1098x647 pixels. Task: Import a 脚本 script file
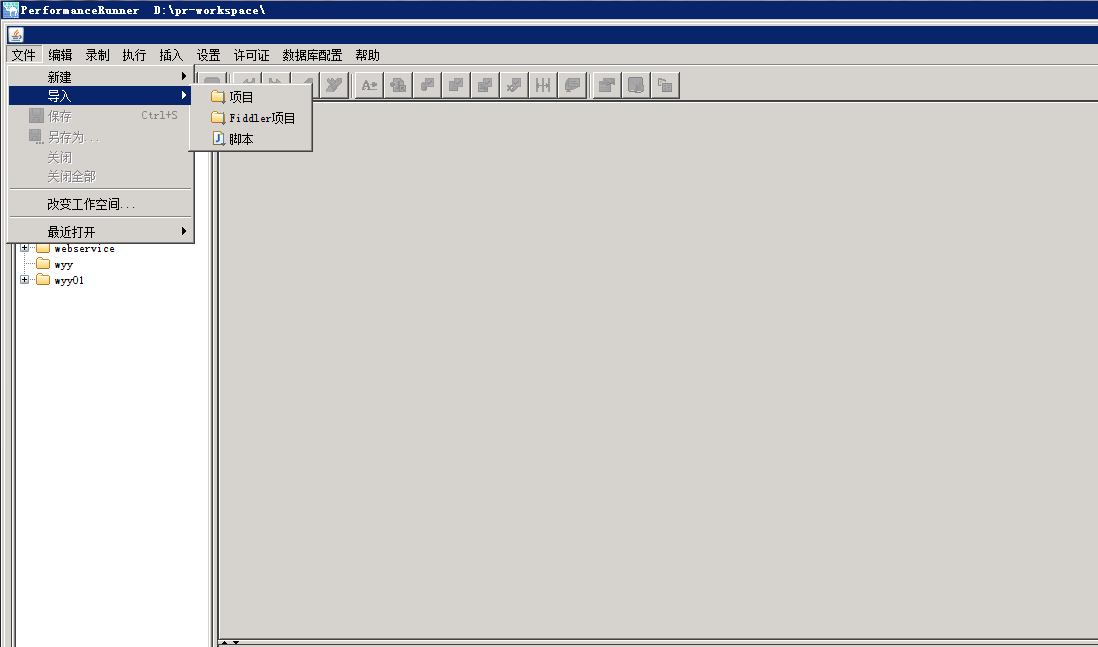click(241, 139)
